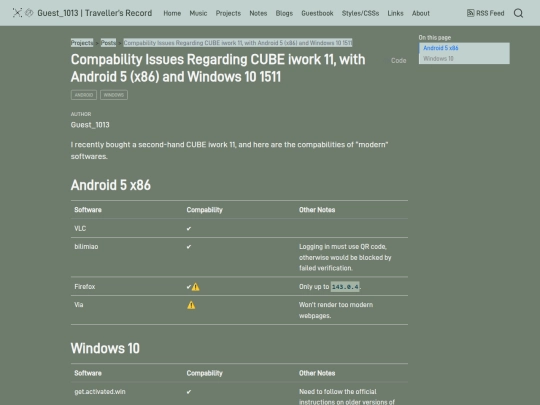Click the Projects breadcrumb link
Screen dimensions: 540x405
(82, 43)
